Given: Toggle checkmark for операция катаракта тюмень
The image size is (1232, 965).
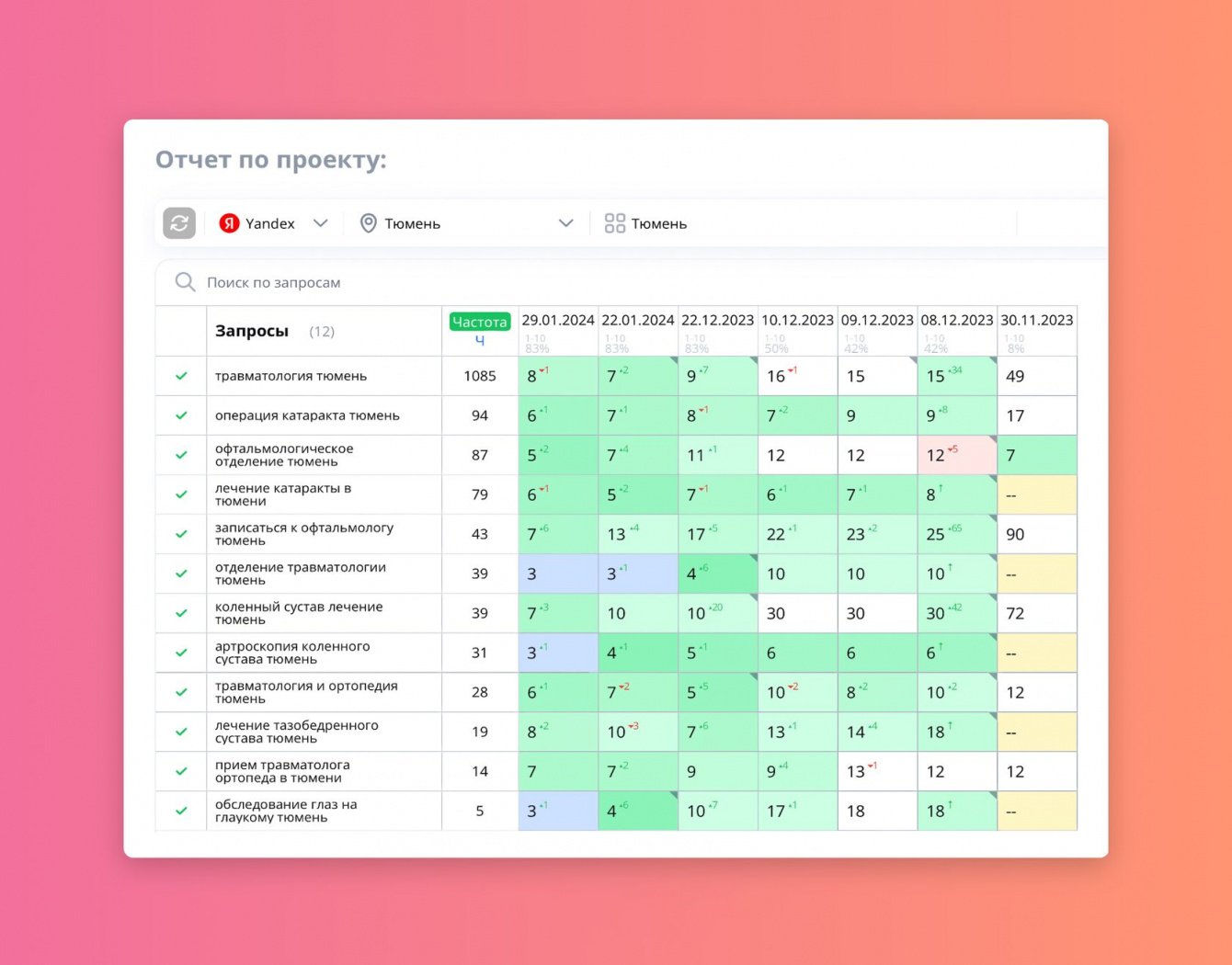Looking at the screenshot, I should [181, 415].
